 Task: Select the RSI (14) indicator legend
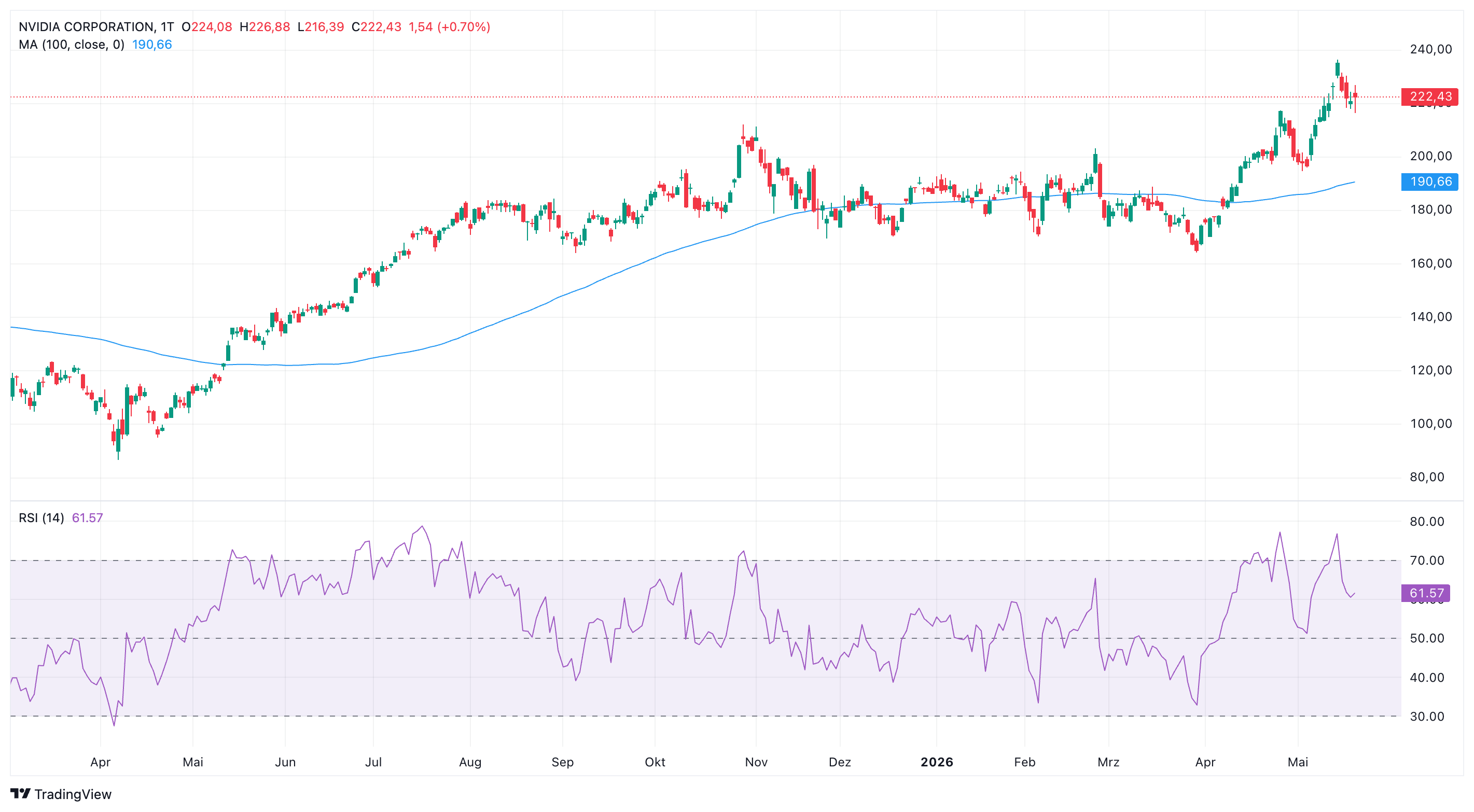tap(41, 518)
